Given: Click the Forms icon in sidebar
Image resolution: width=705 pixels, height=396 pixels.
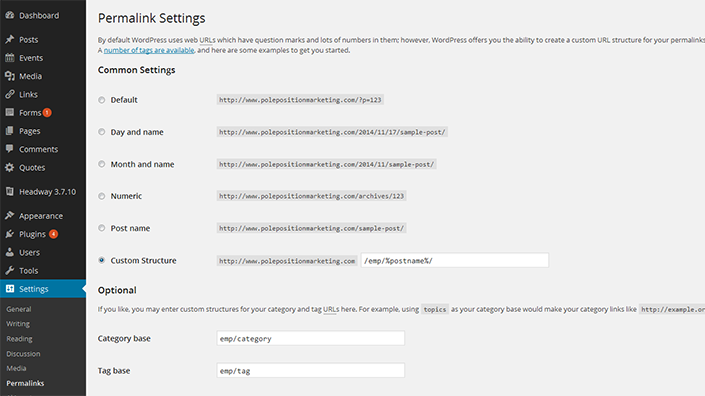Looking at the screenshot, I should click(x=10, y=112).
